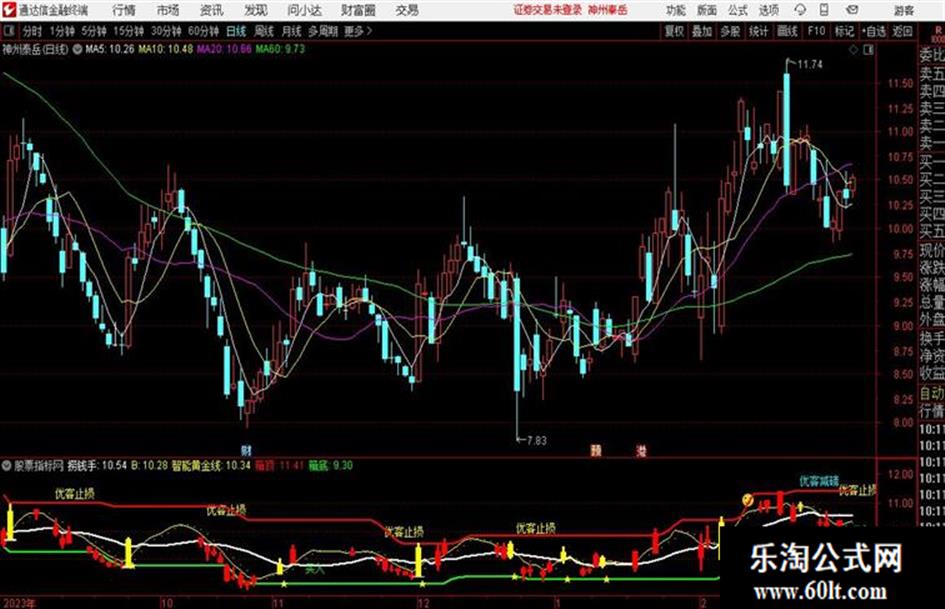The image size is (945, 609).
Task: Switch to the 60分钟 period tab
Action: pos(204,31)
